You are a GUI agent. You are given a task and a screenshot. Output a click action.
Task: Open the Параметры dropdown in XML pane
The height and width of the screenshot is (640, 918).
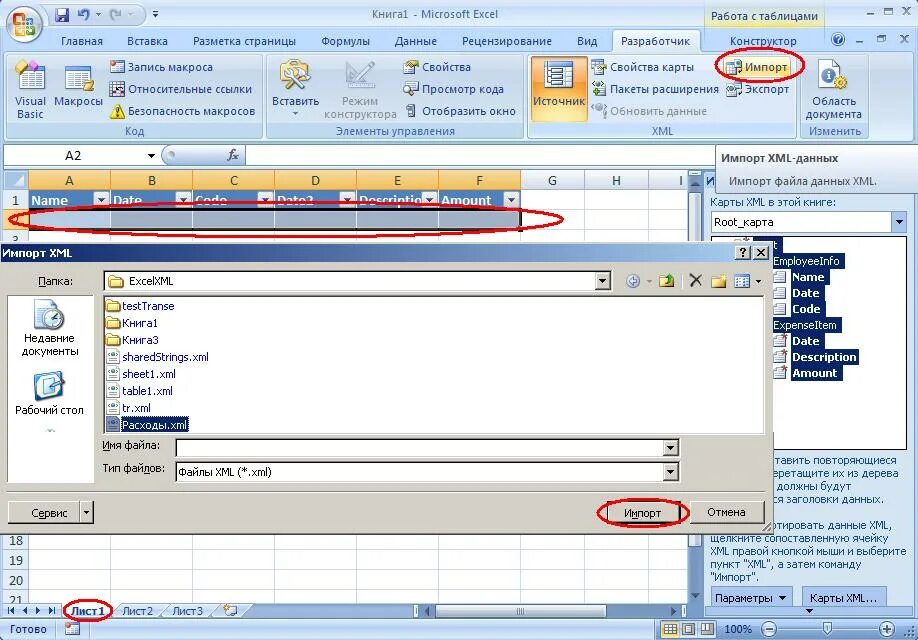click(751, 598)
